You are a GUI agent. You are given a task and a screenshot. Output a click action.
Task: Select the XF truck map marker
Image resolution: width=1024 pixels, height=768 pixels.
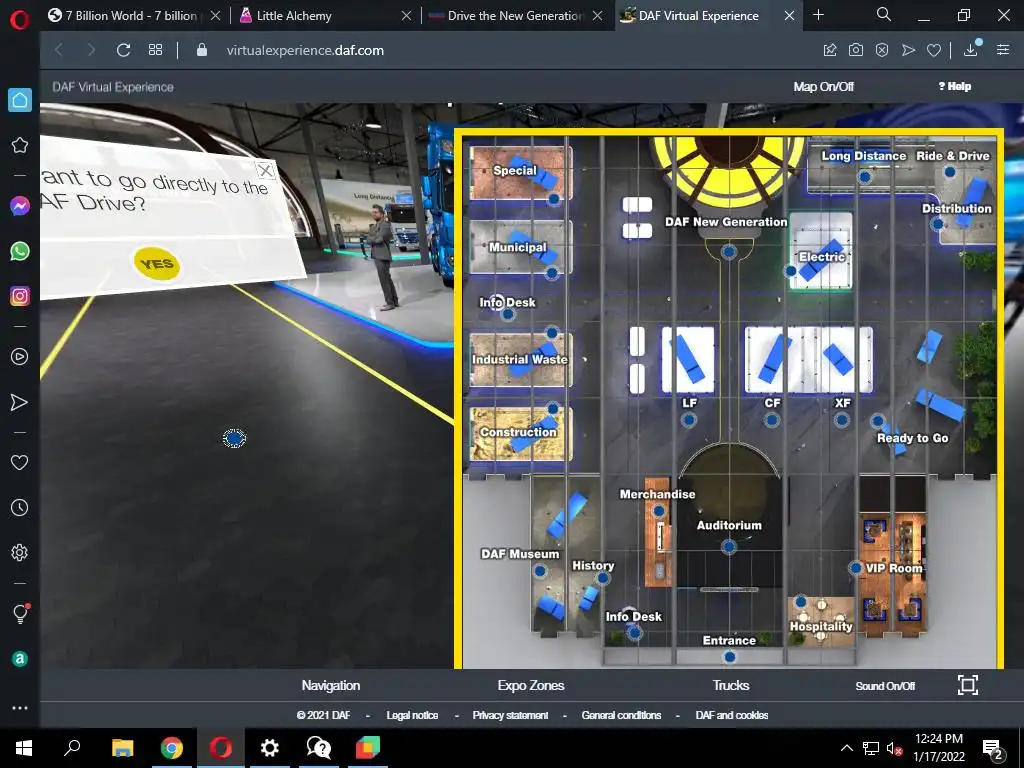click(842, 420)
